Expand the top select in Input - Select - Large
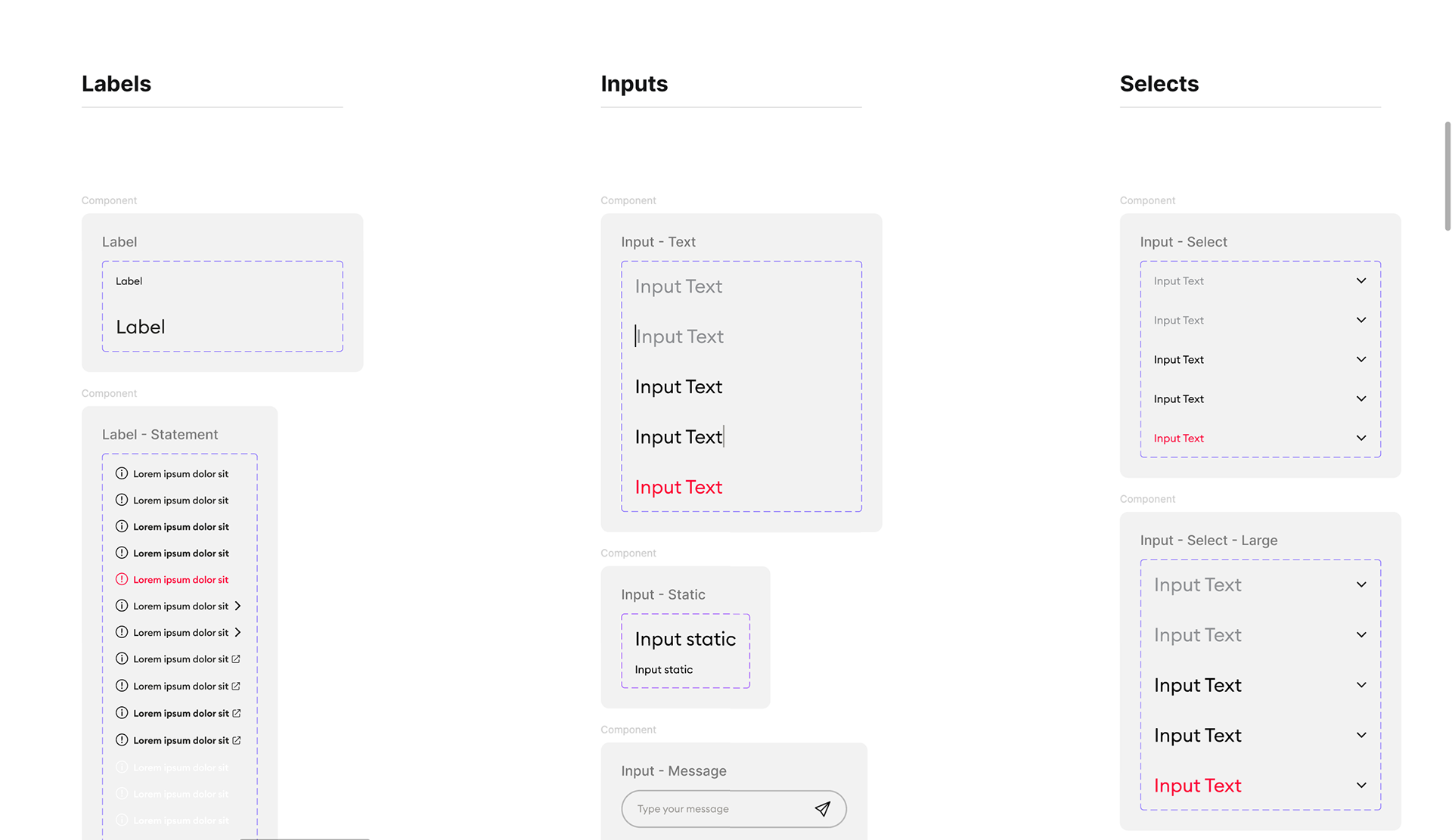 click(x=1360, y=585)
